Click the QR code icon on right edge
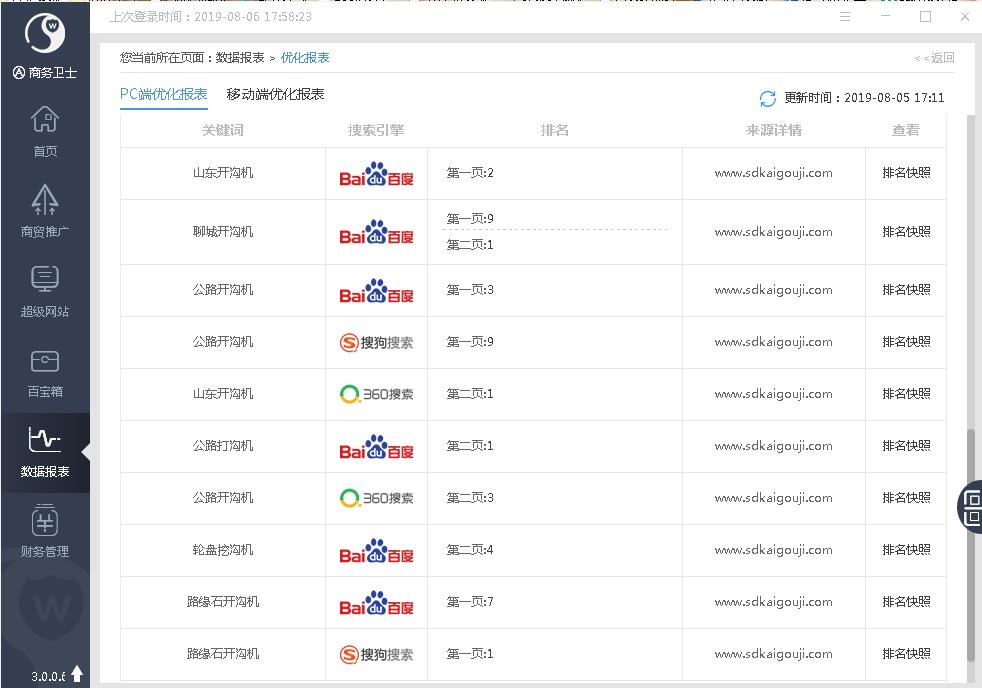This screenshot has height=688, width=982. (971, 506)
